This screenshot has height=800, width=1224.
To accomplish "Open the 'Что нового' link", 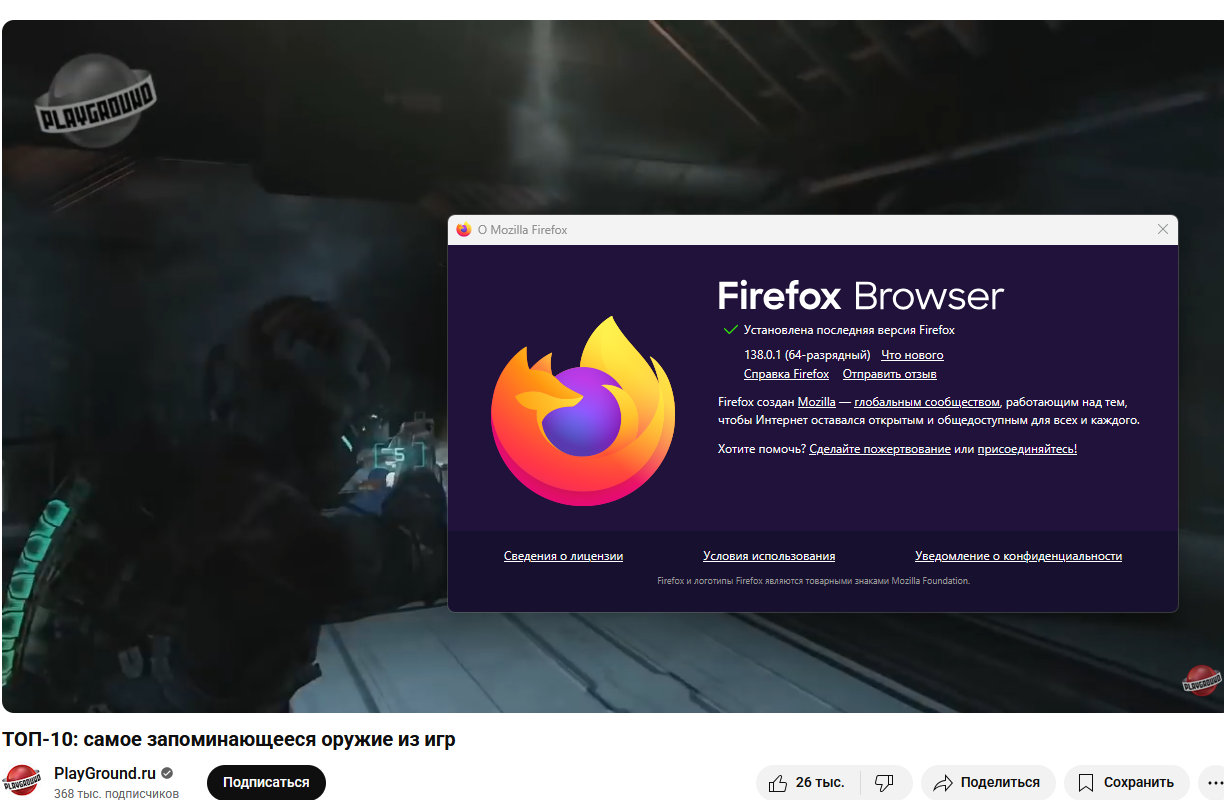I will pyautogui.click(x=912, y=355).
